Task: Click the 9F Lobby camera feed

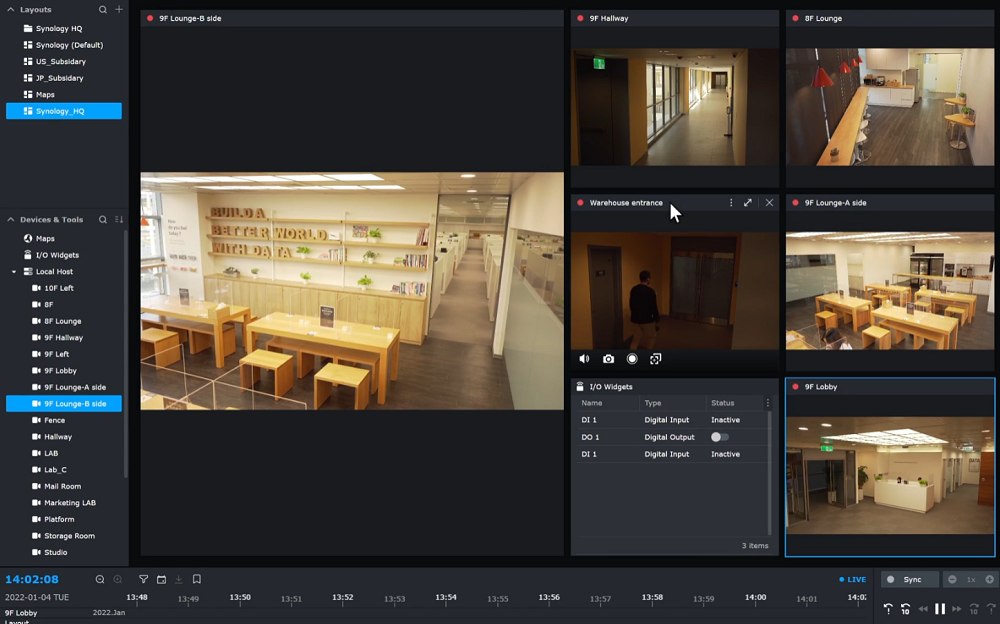Action: [x=890, y=475]
